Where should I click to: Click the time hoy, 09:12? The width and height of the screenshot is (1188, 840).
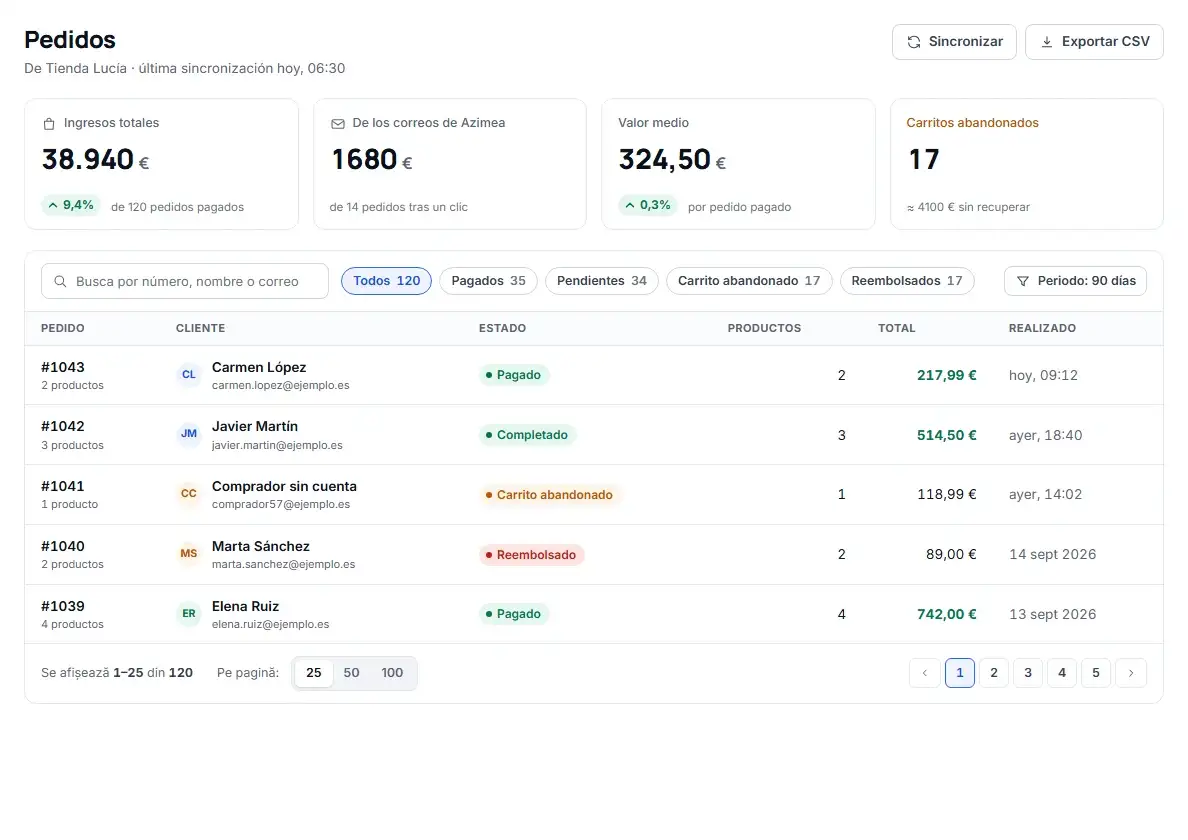(1043, 375)
